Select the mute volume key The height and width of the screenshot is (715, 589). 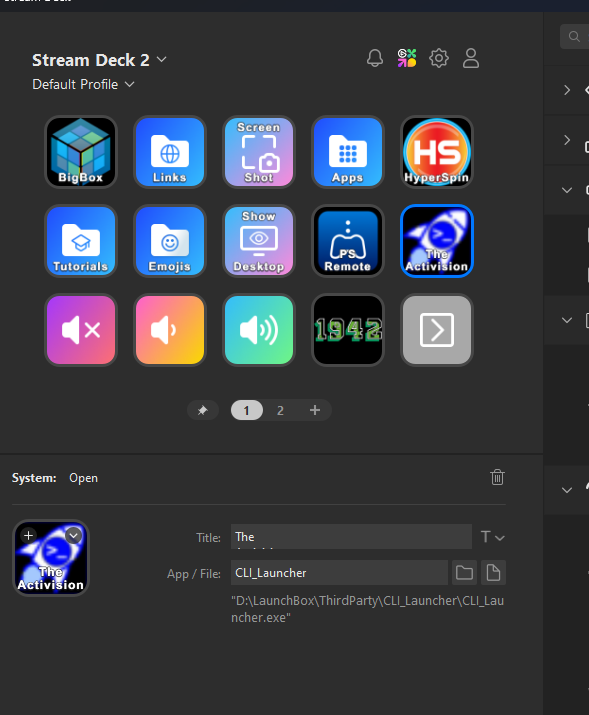coord(81,330)
